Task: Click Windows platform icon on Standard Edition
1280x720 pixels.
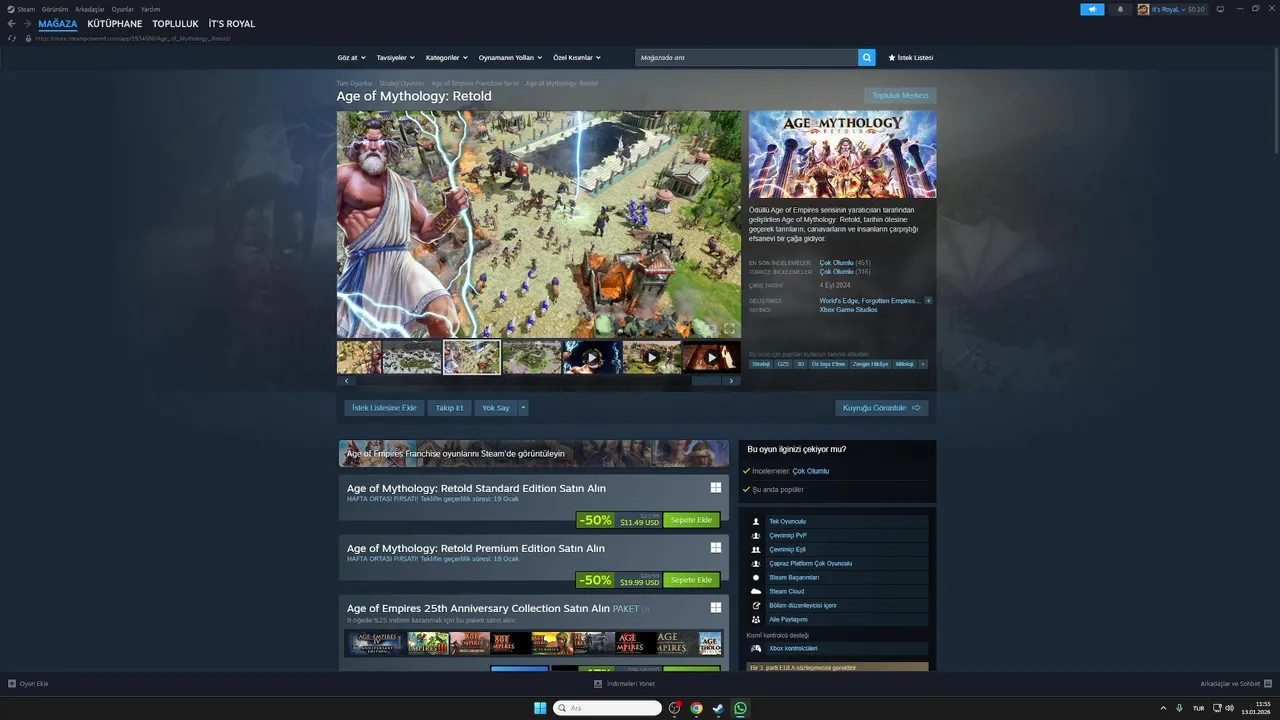Action: coord(716,488)
